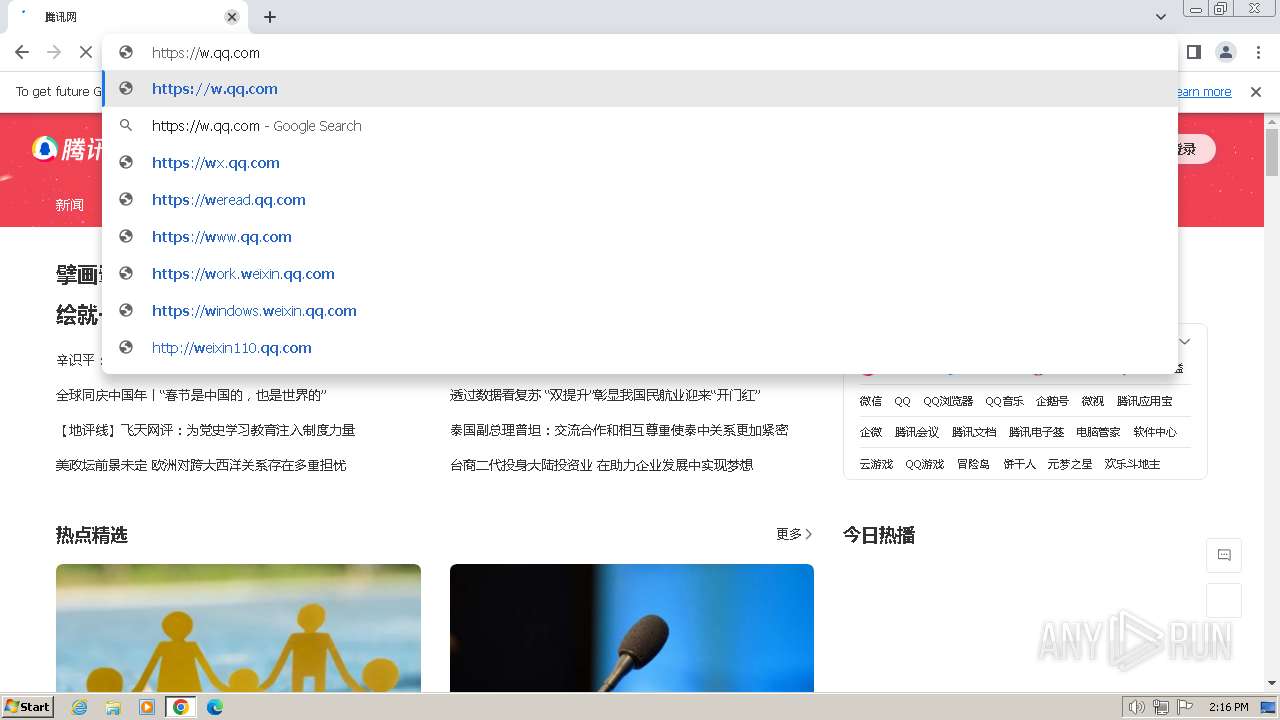Open Windows Media Player in taskbar
Viewport: 1280px width, 720px height.
pyautogui.click(x=147, y=707)
